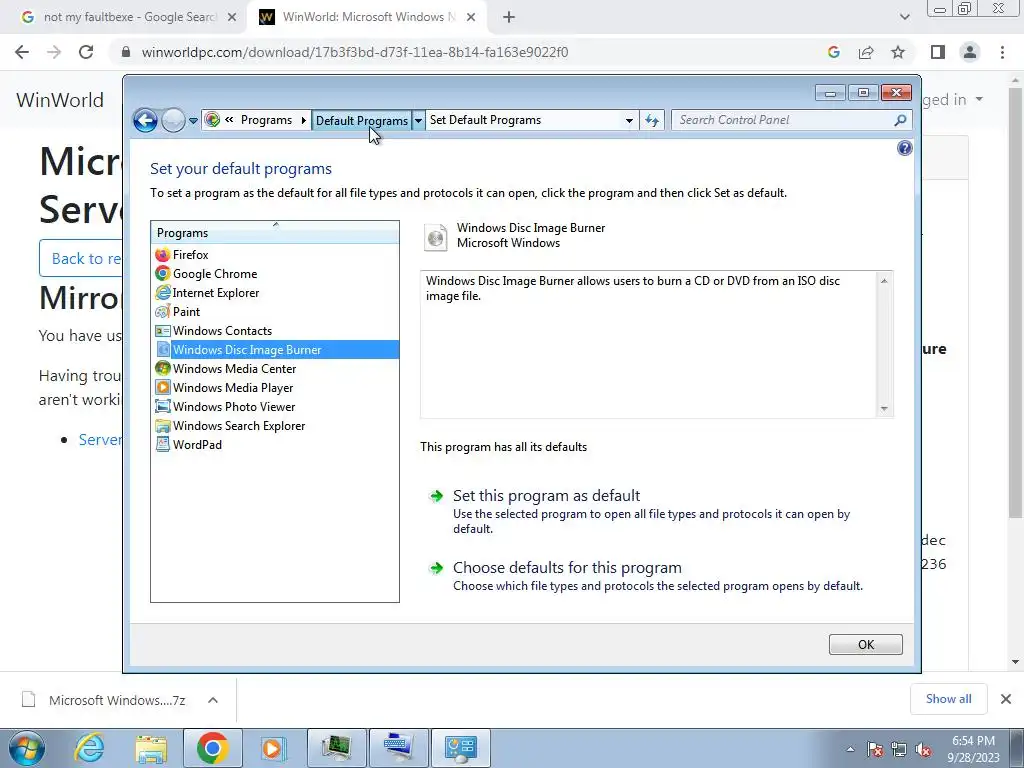Open Chrome tab search dropdown

(x=904, y=17)
